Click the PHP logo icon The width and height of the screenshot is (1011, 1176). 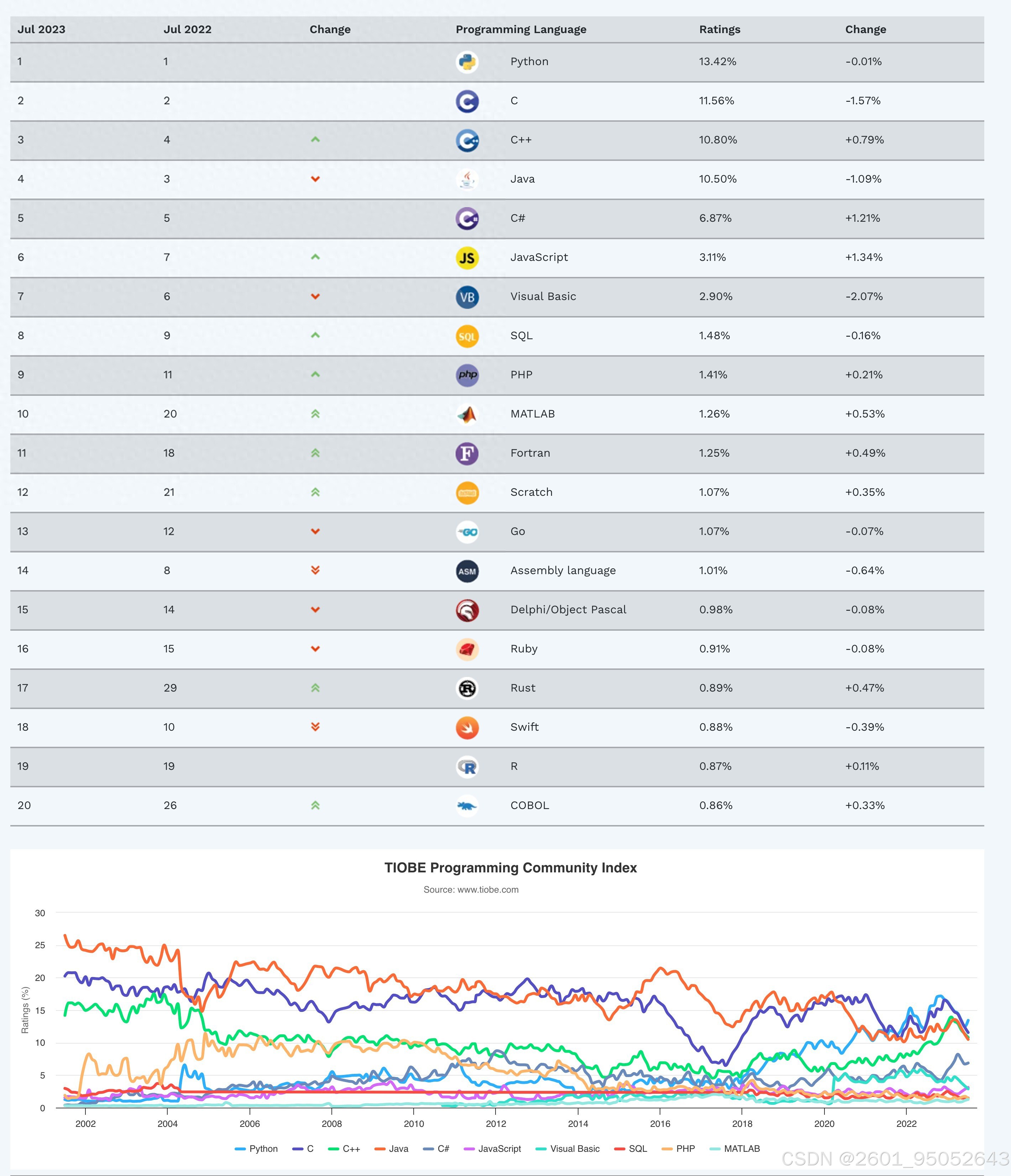[467, 375]
